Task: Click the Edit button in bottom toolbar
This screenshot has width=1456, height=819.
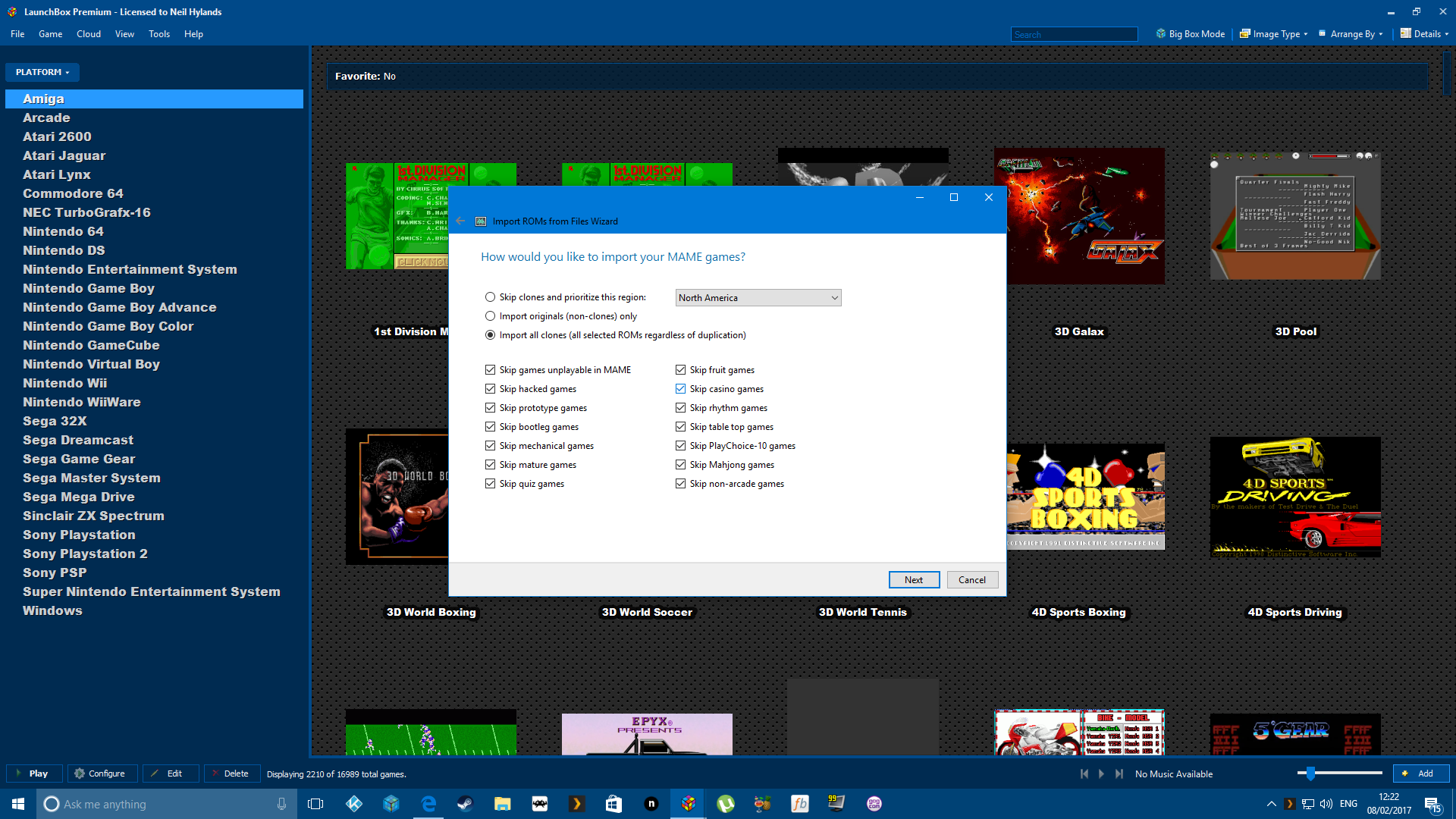Action: (x=171, y=773)
